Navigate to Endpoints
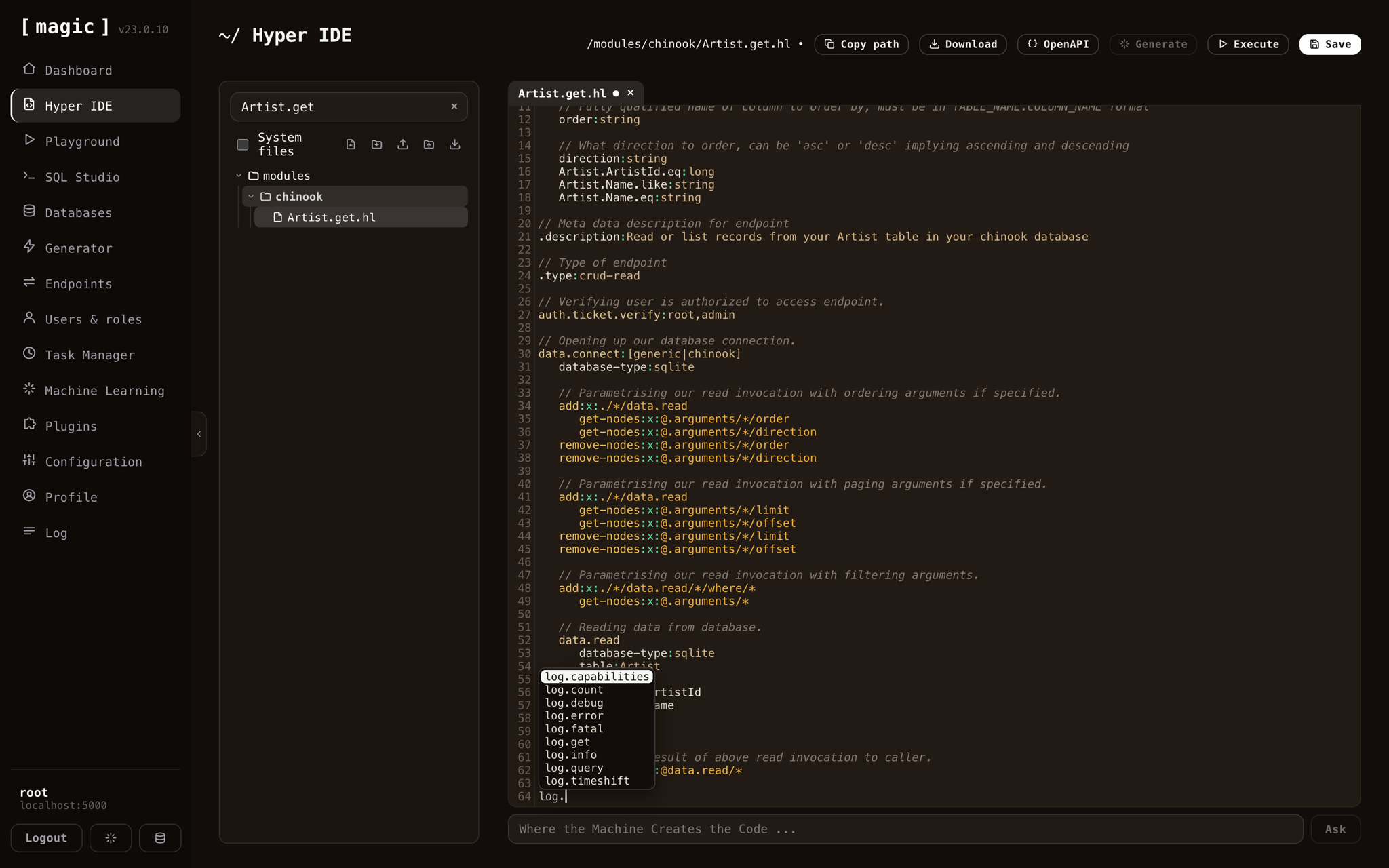Screen dimensions: 1389x868 pos(96,283)
